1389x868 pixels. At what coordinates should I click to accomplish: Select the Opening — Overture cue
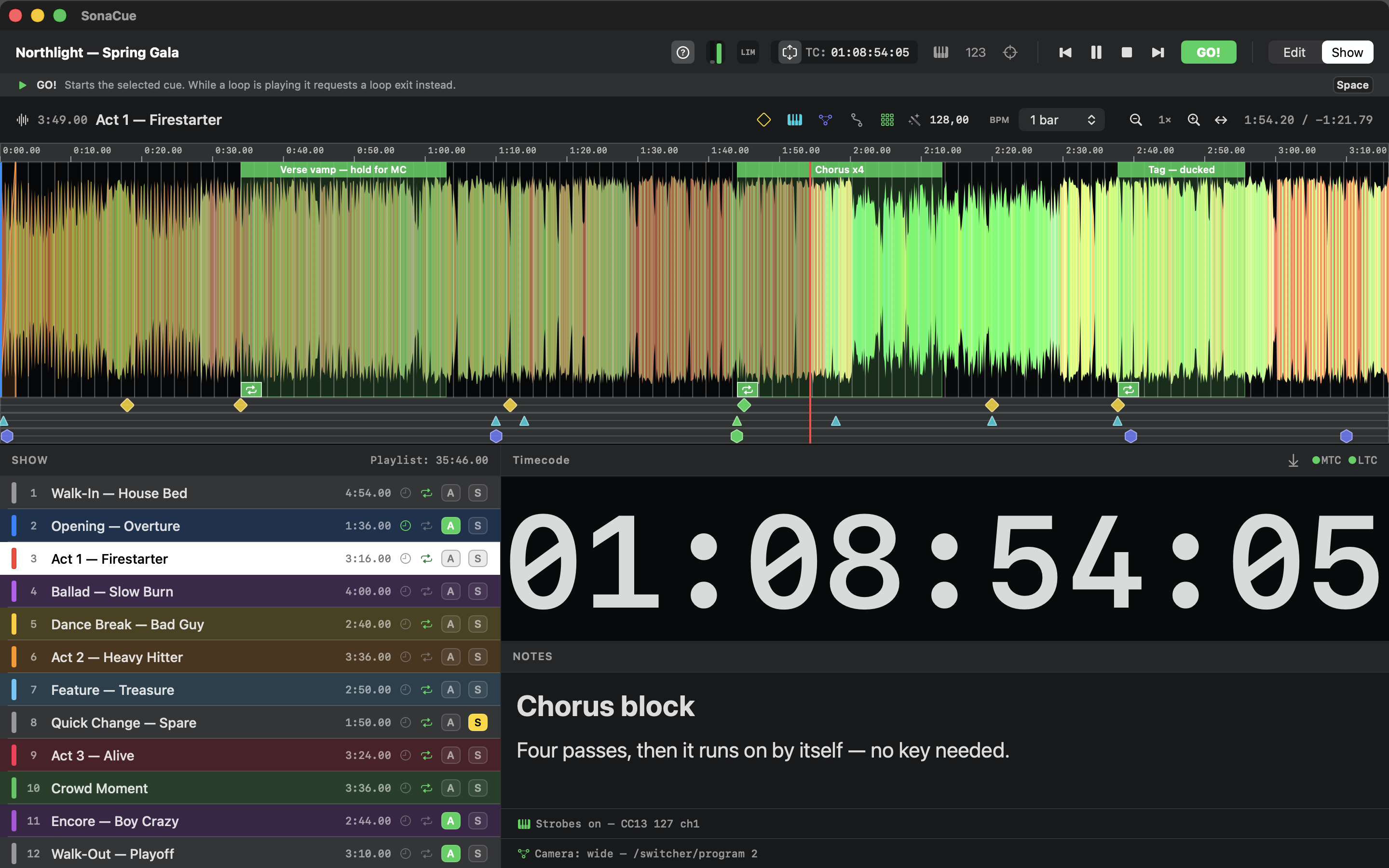pos(250,525)
